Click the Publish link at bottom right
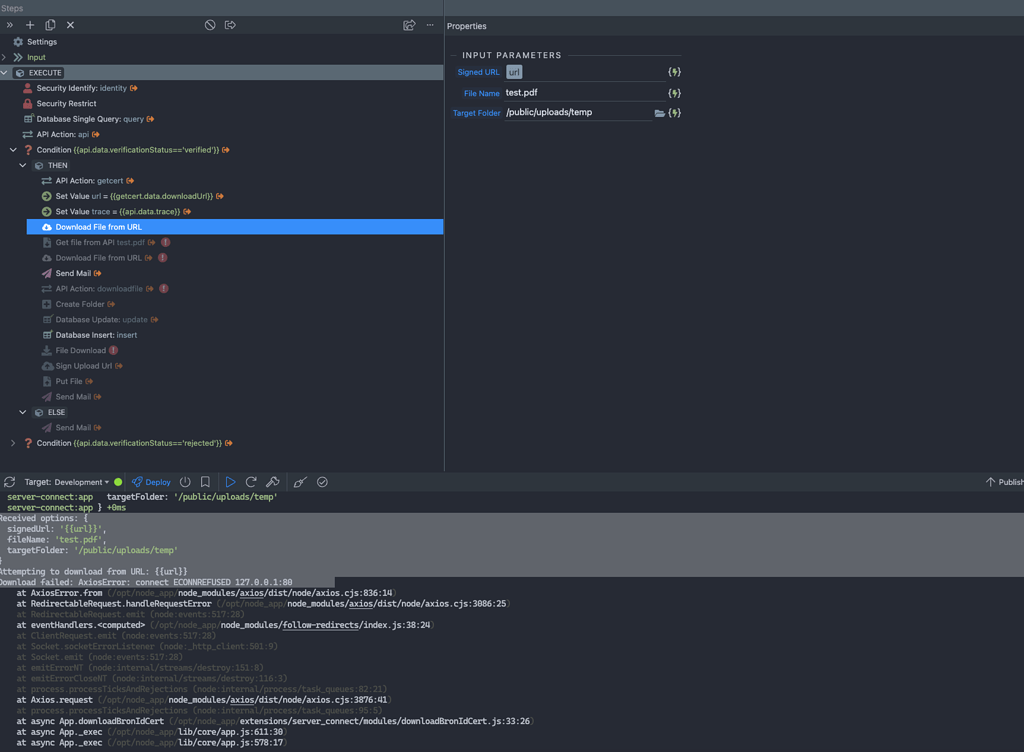1024x752 pixels. click(x=1003, y=482)
